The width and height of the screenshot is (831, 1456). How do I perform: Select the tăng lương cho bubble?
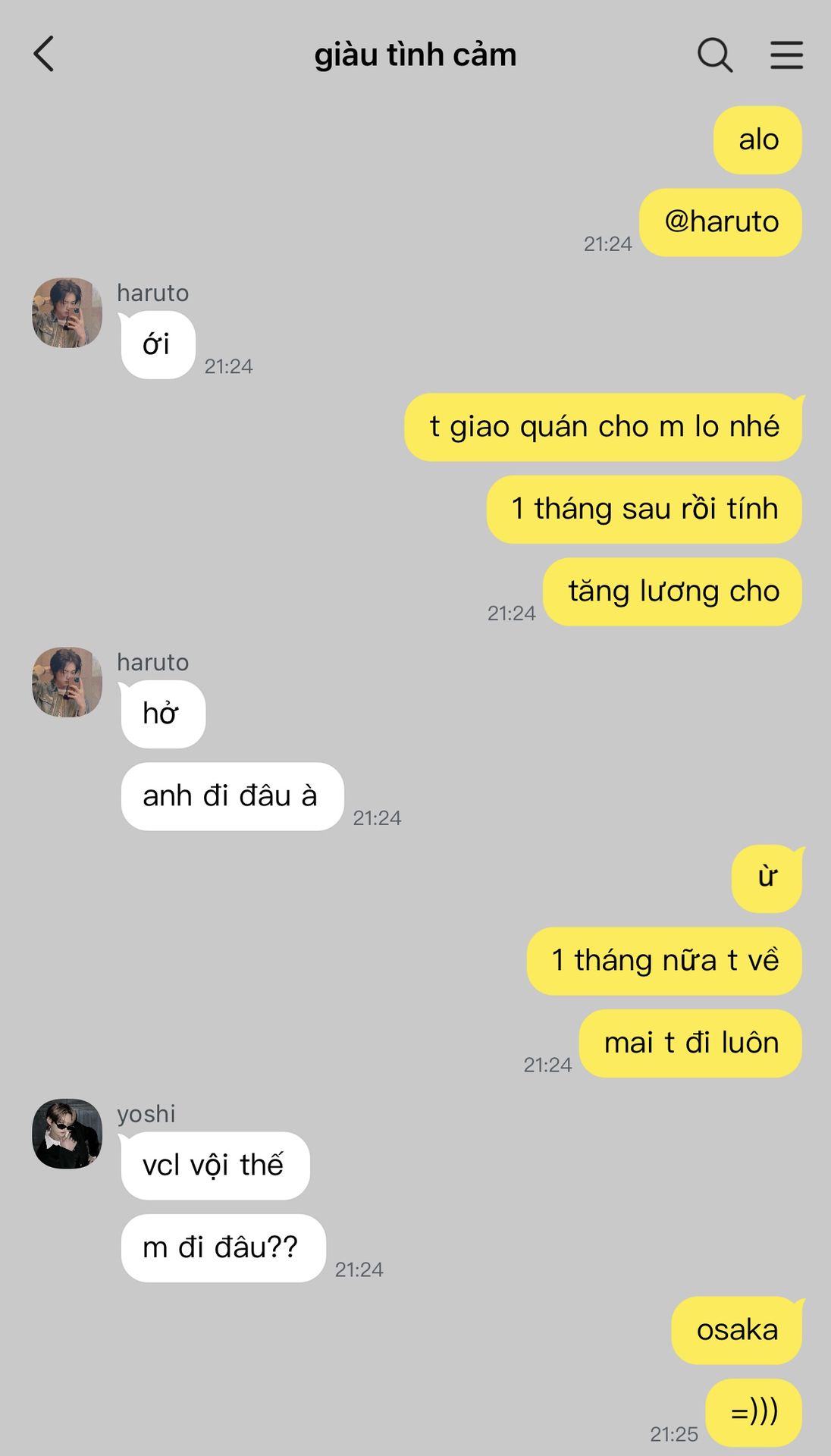tap(673, 591)
